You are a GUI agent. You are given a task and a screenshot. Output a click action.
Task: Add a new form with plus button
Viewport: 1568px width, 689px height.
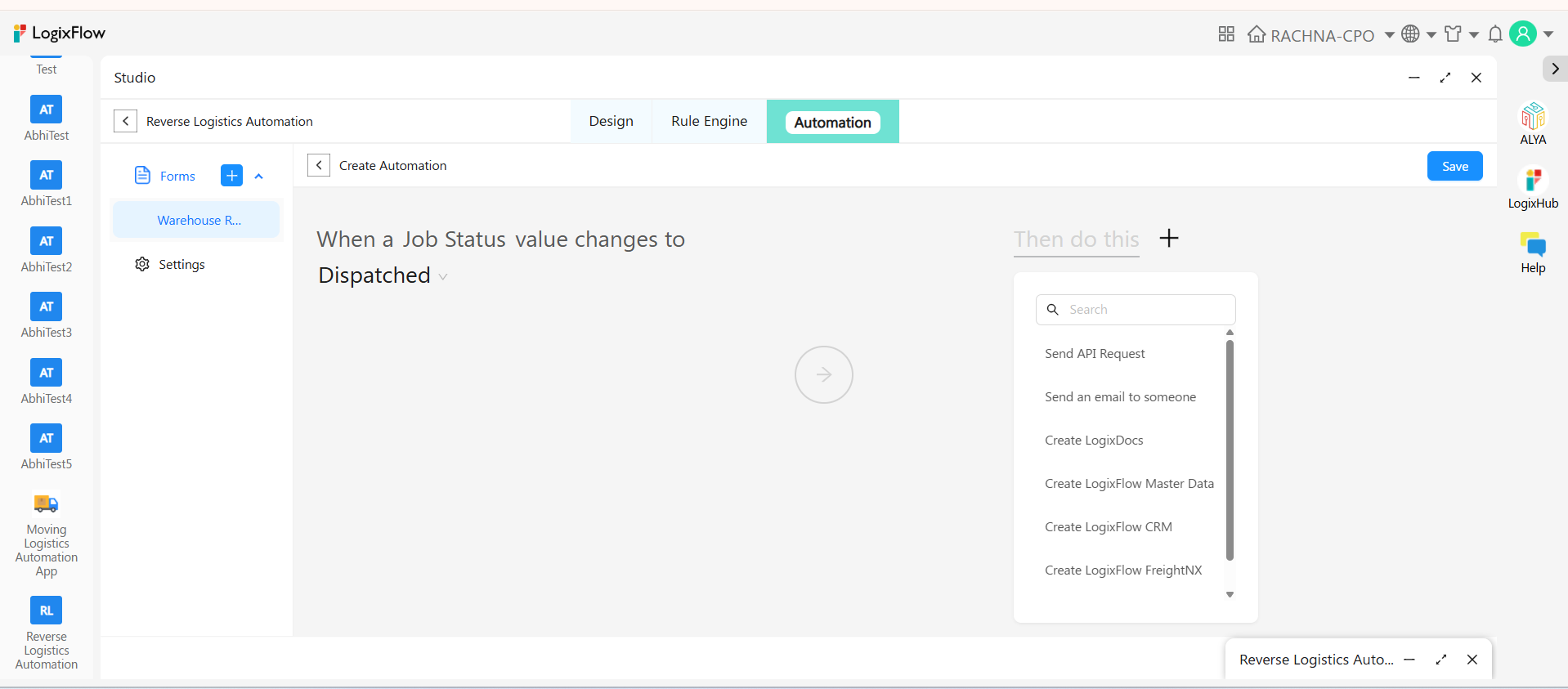coord(232,176)
